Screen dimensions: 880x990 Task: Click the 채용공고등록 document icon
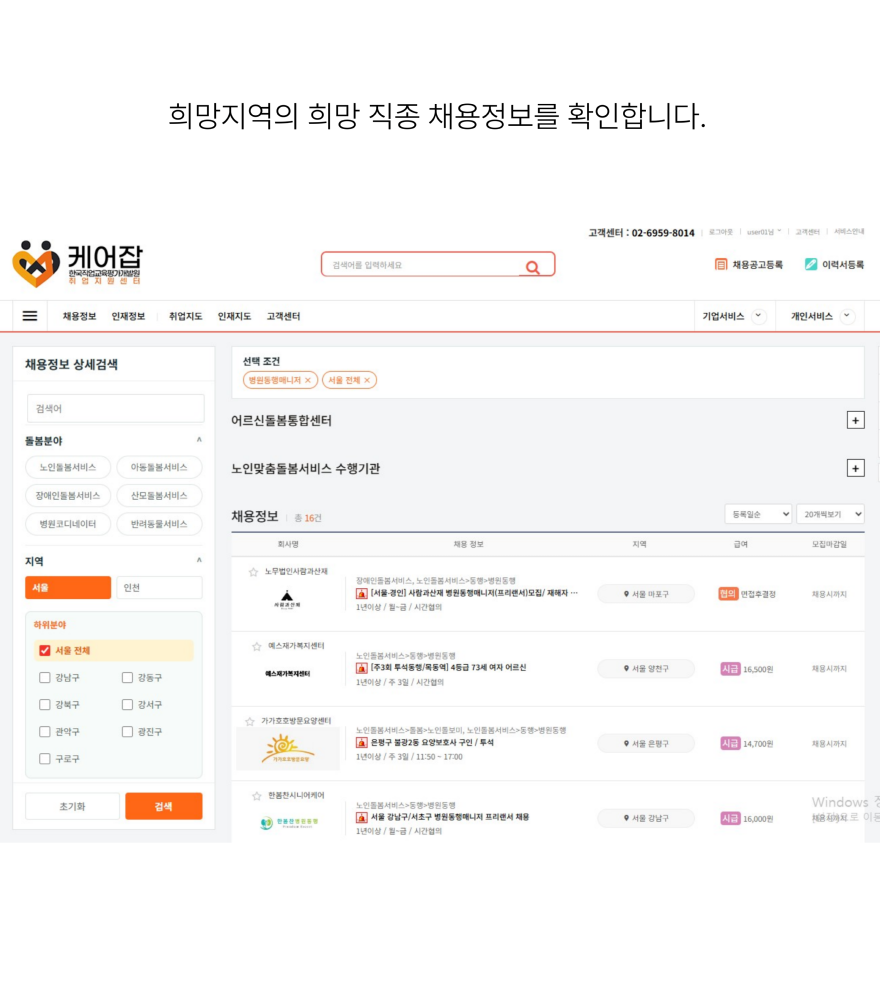[x=721, y=265]
